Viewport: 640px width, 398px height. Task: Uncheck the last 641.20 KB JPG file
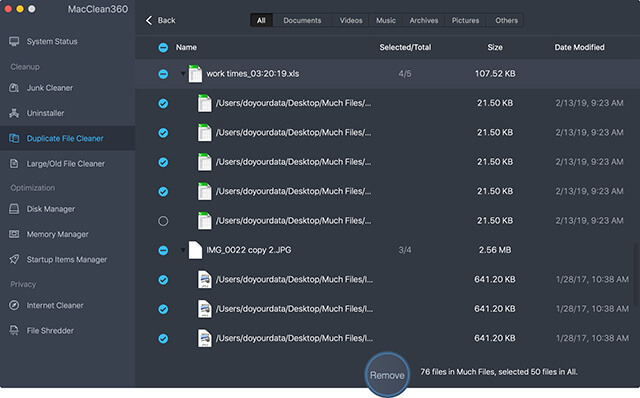pyautogui.click(x=163, y=338)
